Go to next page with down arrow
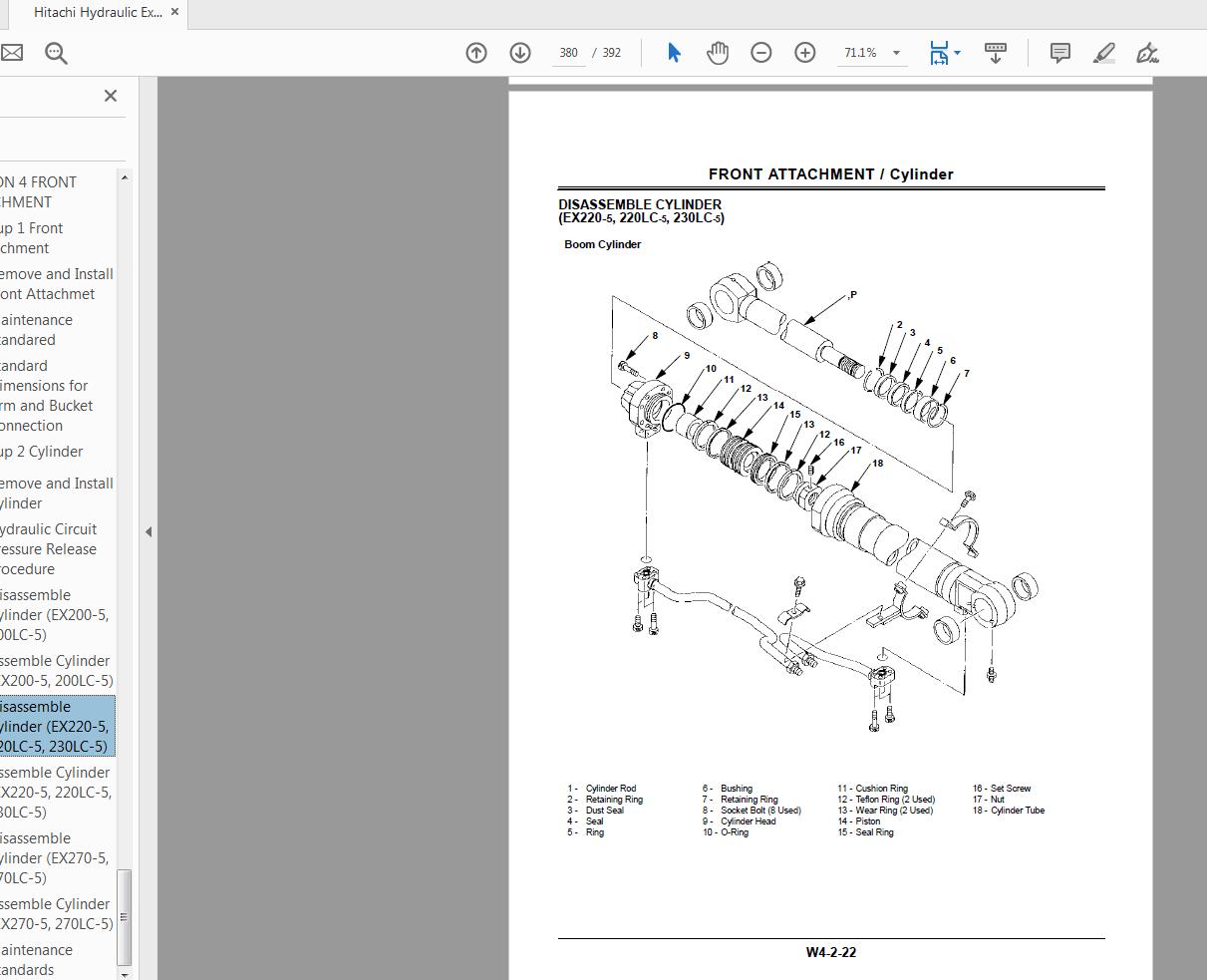 click(519, 53)
